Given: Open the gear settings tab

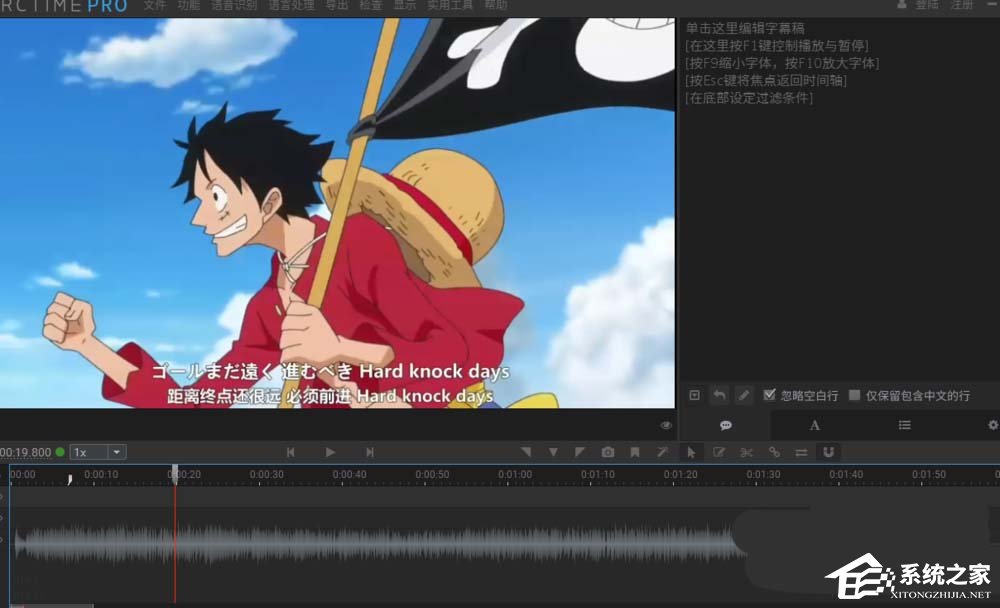Looking at the screenshot, I should coord(992,425).
